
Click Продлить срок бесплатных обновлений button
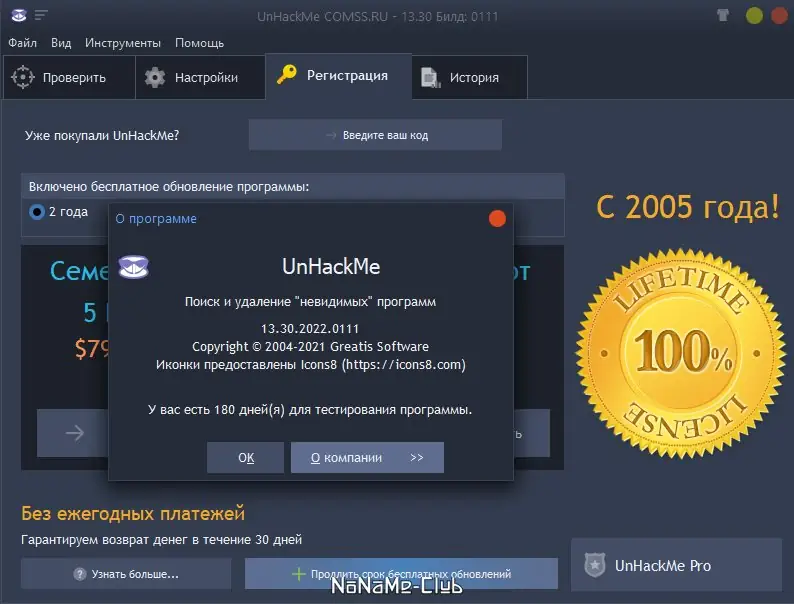[401, 574]
